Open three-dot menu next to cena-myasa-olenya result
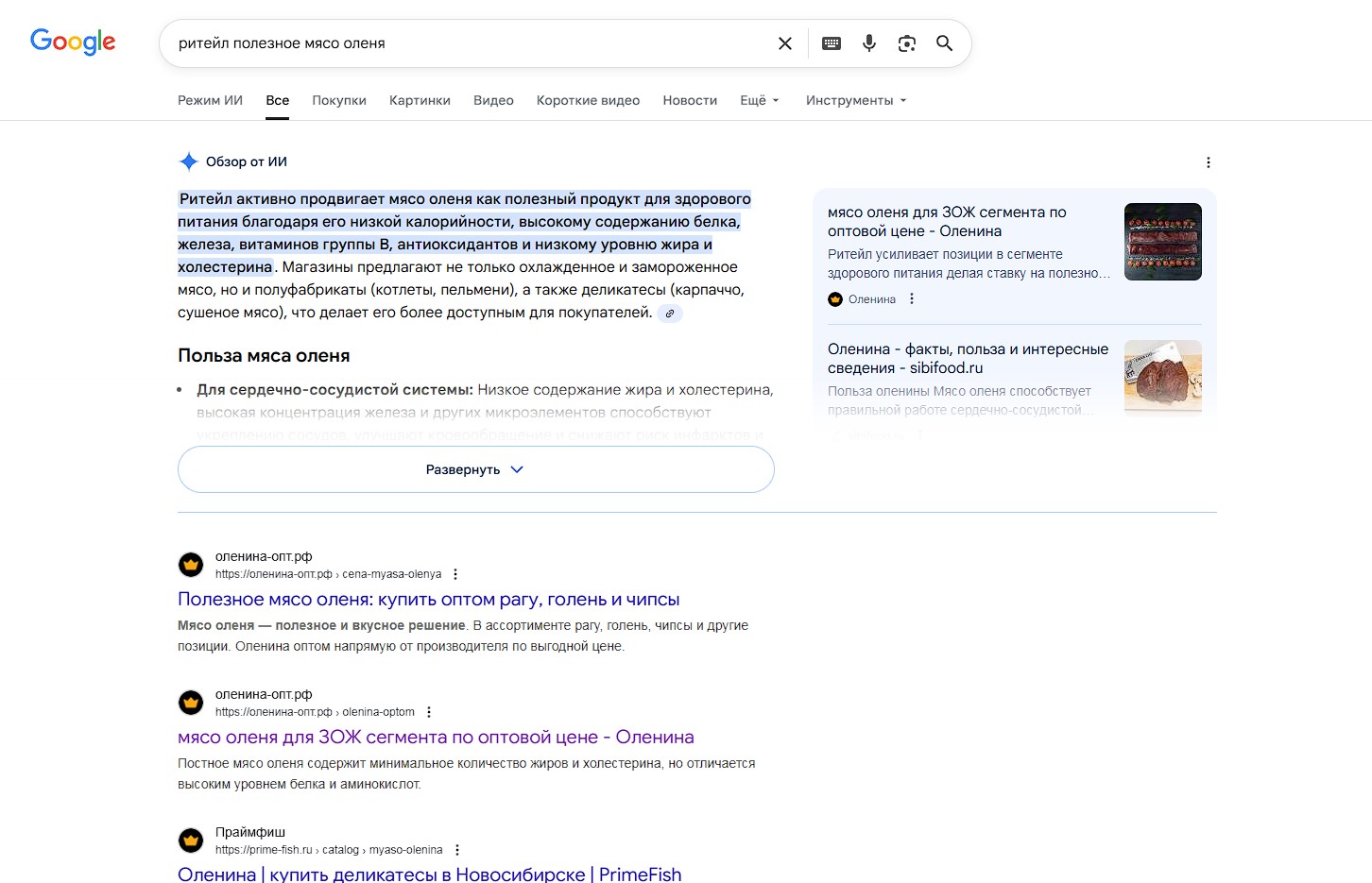This screenshot has height=883, width=1372. [x=455, y=574]
